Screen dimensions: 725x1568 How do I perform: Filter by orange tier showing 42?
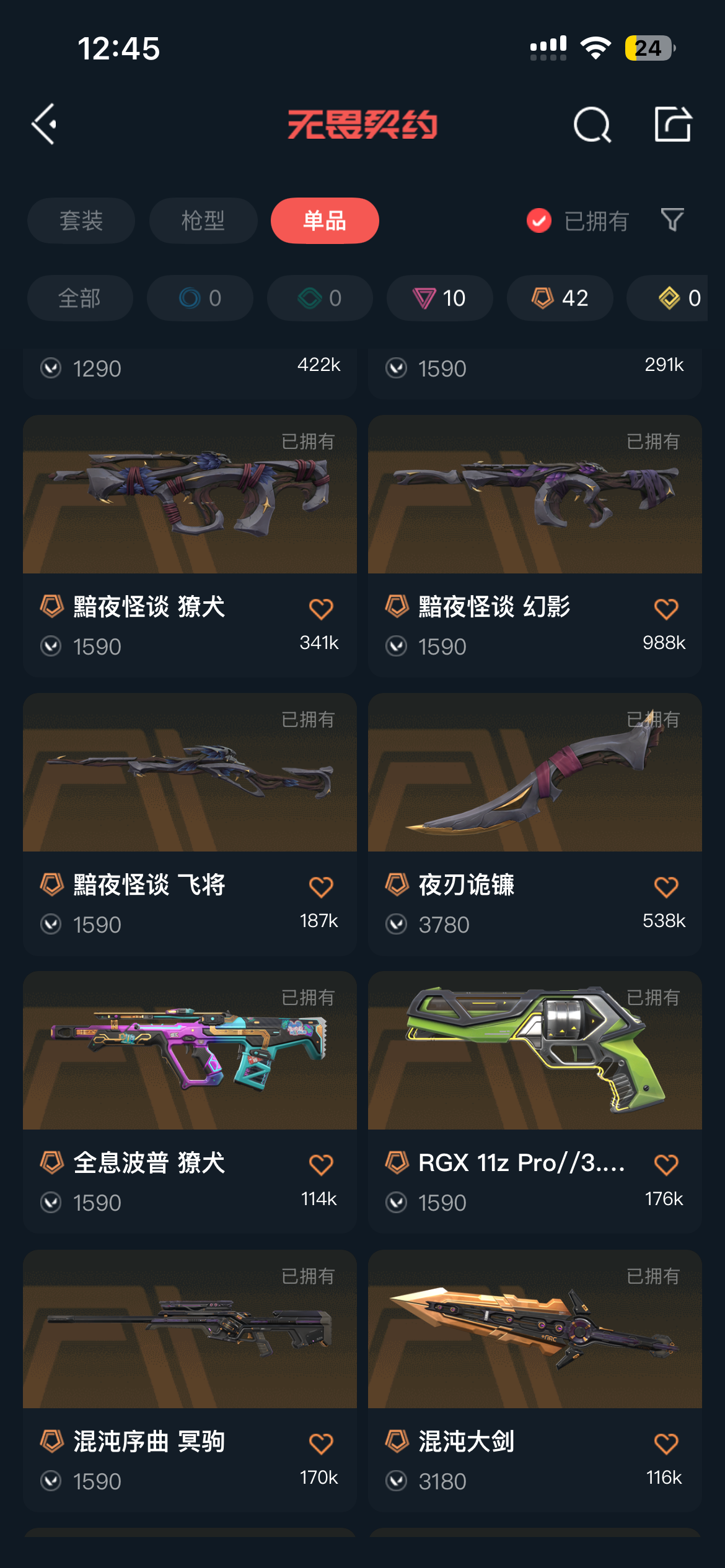560,298
